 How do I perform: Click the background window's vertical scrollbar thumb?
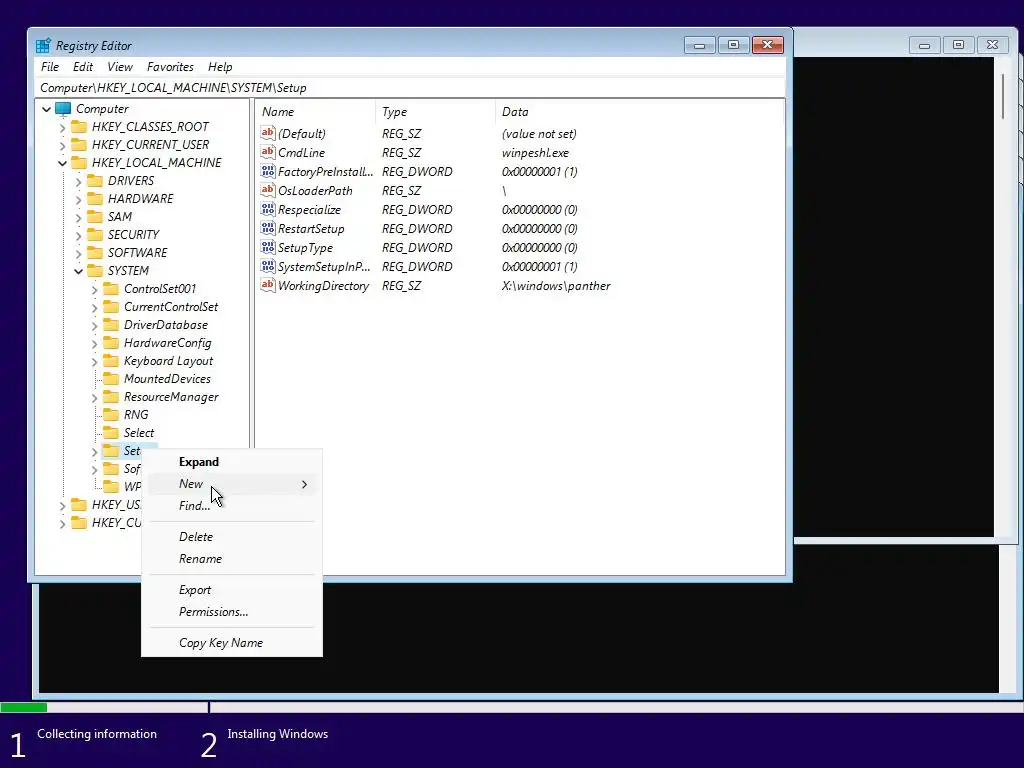tap(1004, 97)
